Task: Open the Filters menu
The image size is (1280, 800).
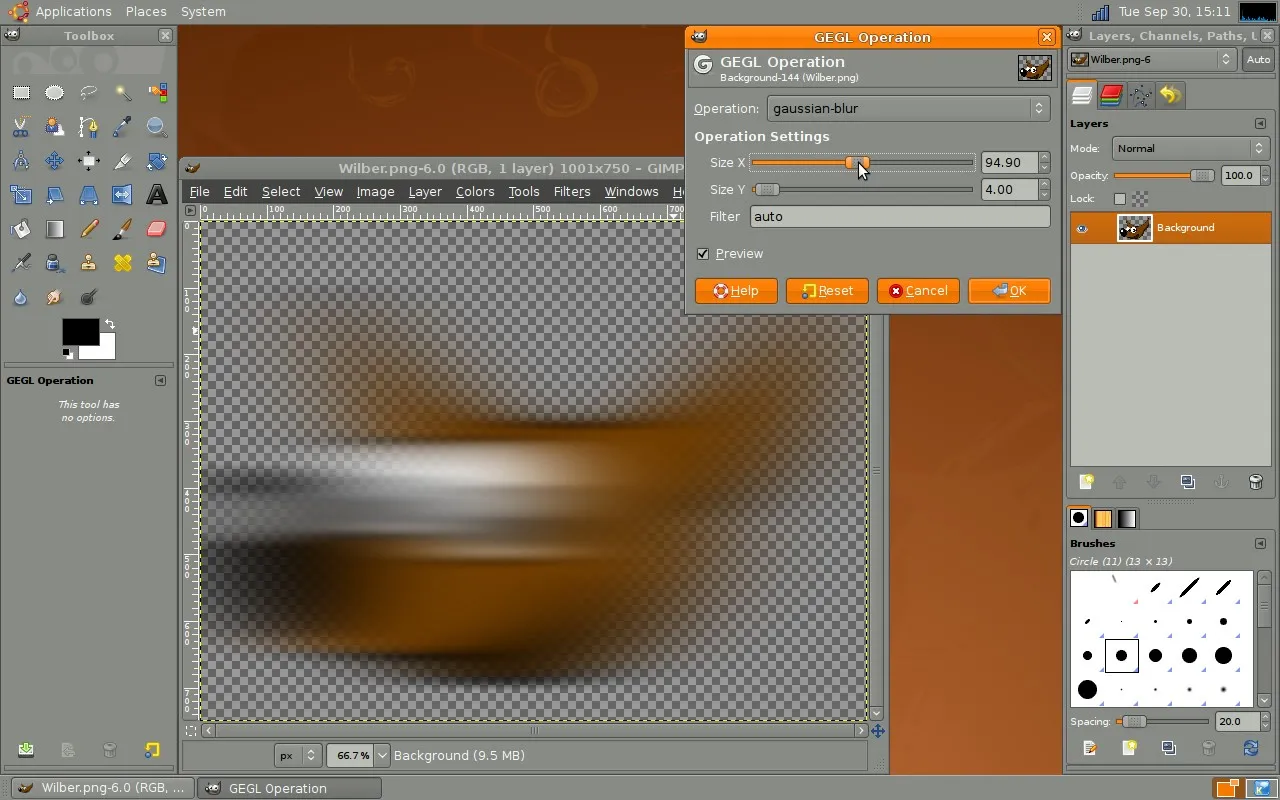Action: coord(571,192)
